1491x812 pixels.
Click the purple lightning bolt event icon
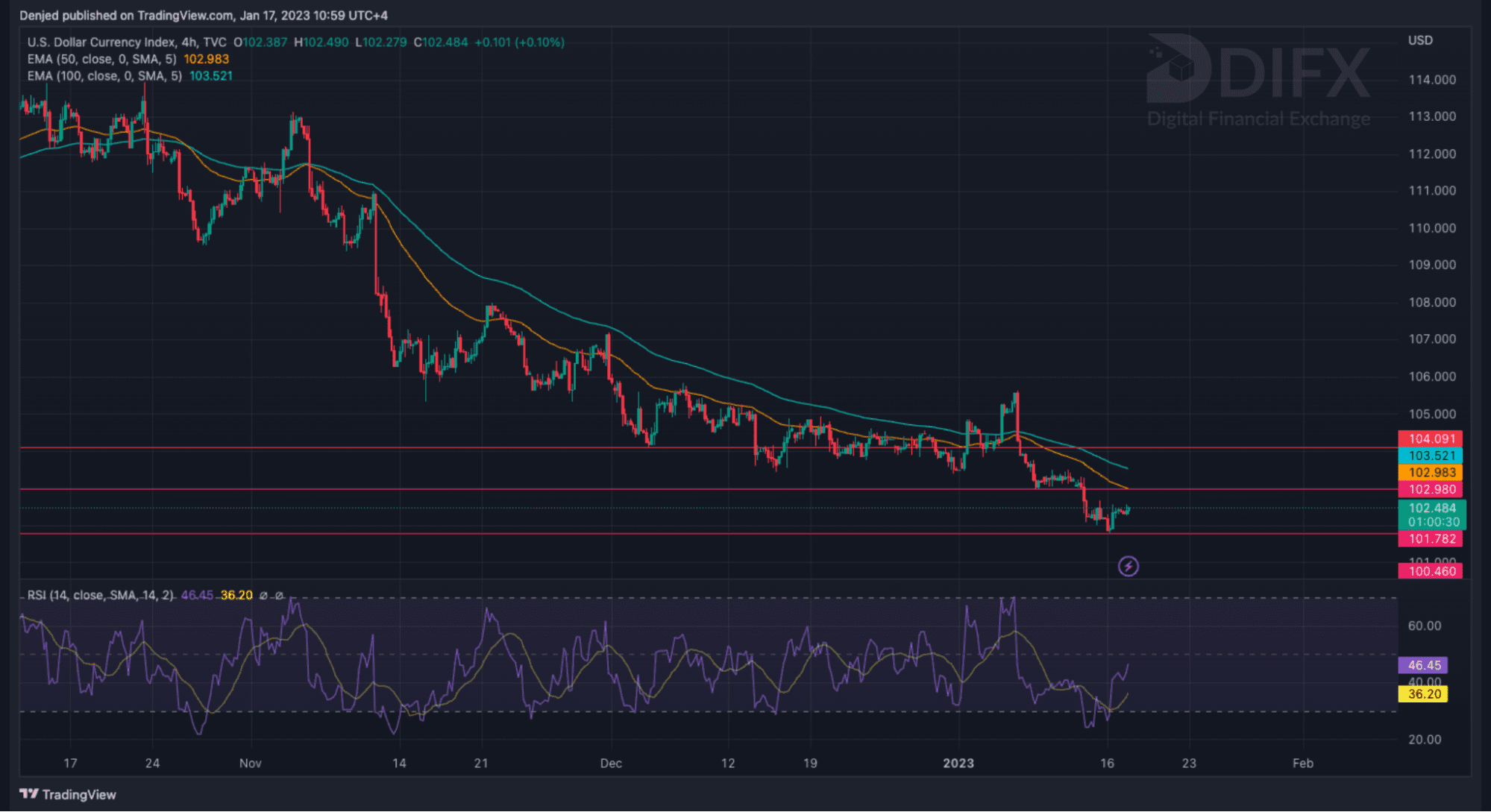(x=1128, y=567)
